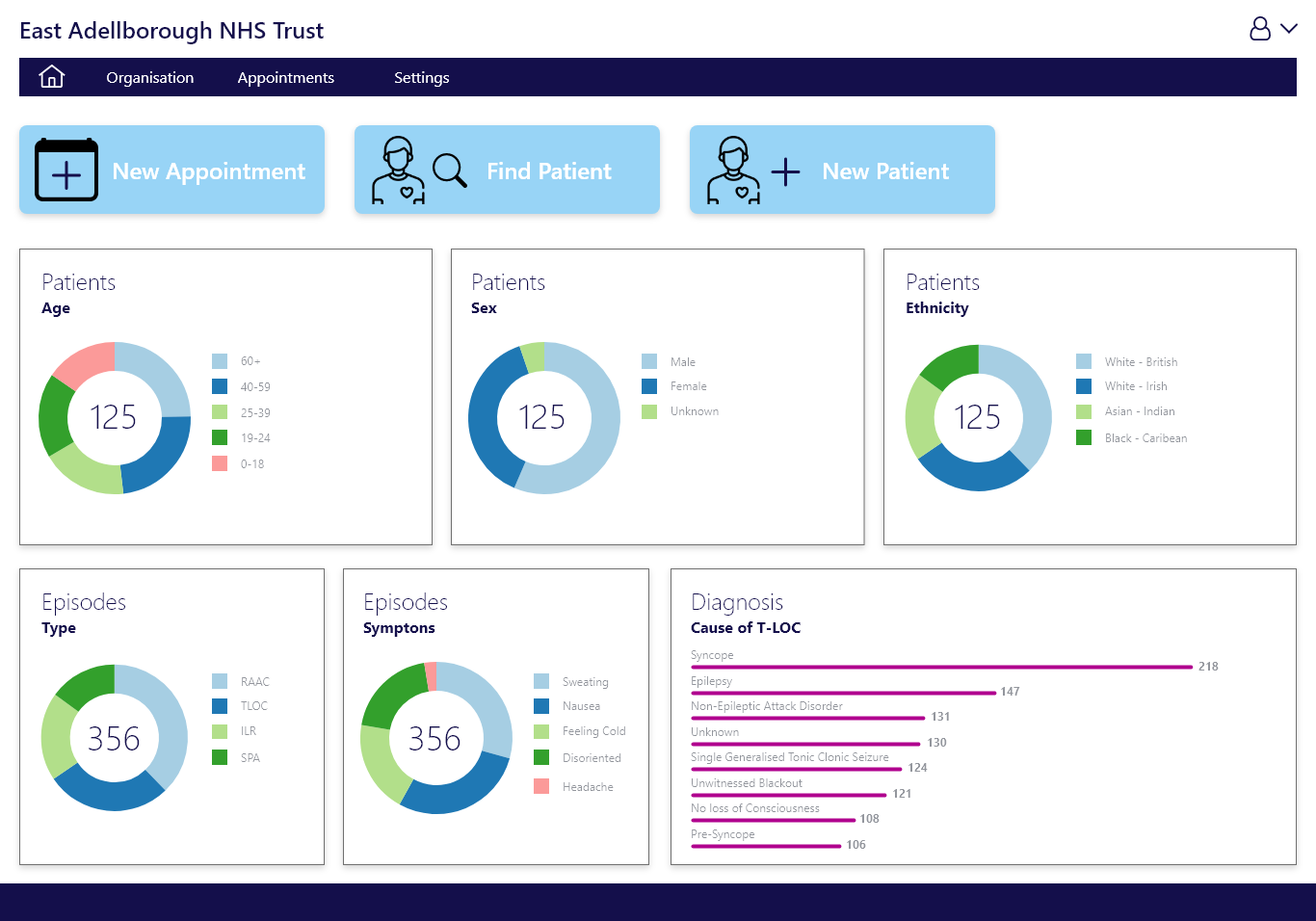This screenshot has width=1316, height=921.
Task: Click the Syncope diagnosis bar
Action: tap(942, 667)
